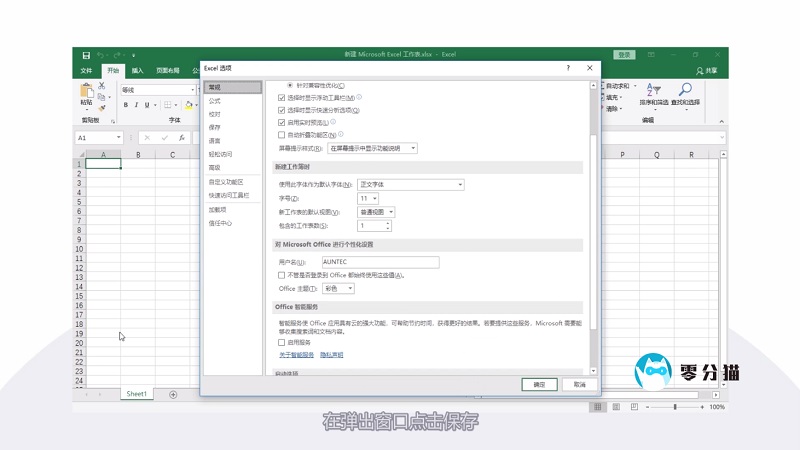The image size is (800, 450).
Task: Check the 启用服务 checkbox
Action: [282, 343]
